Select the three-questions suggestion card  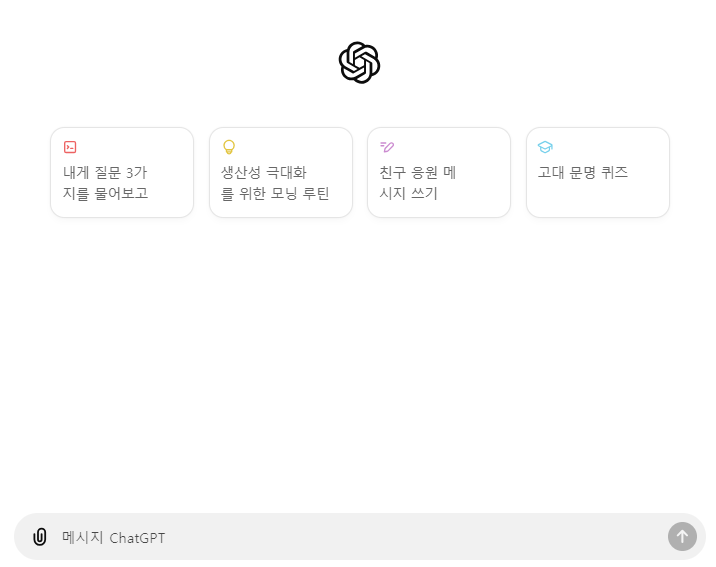[x=122, y=173]
